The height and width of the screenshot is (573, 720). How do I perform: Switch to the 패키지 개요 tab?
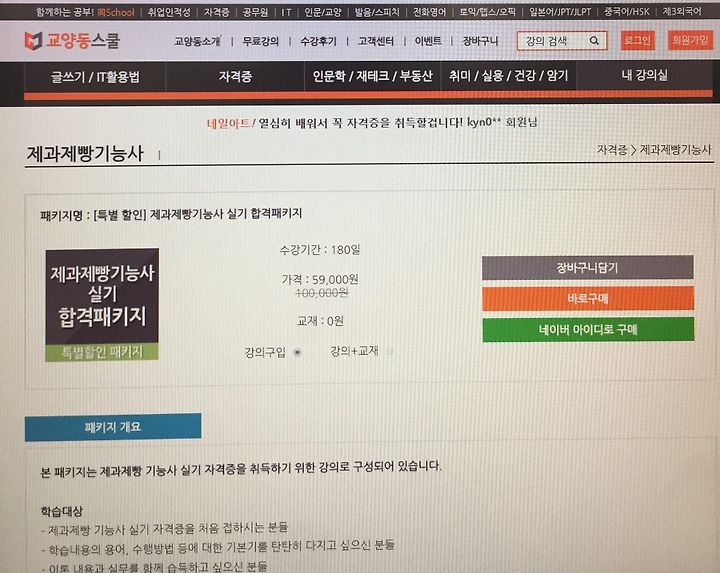[x=113, y=427]
